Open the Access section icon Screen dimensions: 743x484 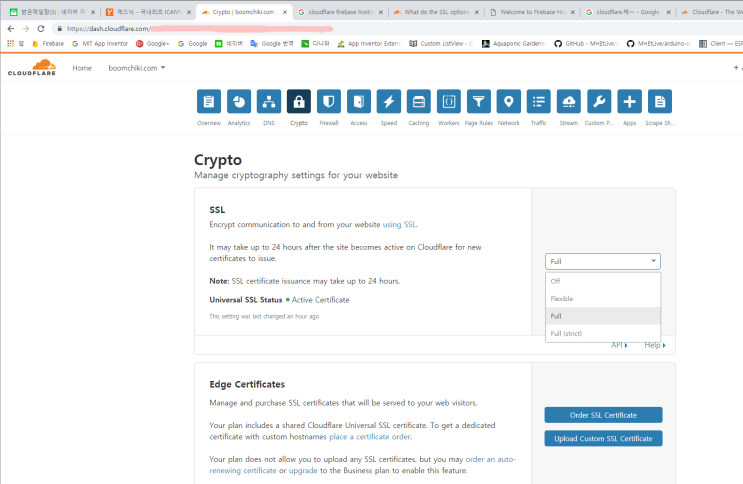click(x=359, y=101)
